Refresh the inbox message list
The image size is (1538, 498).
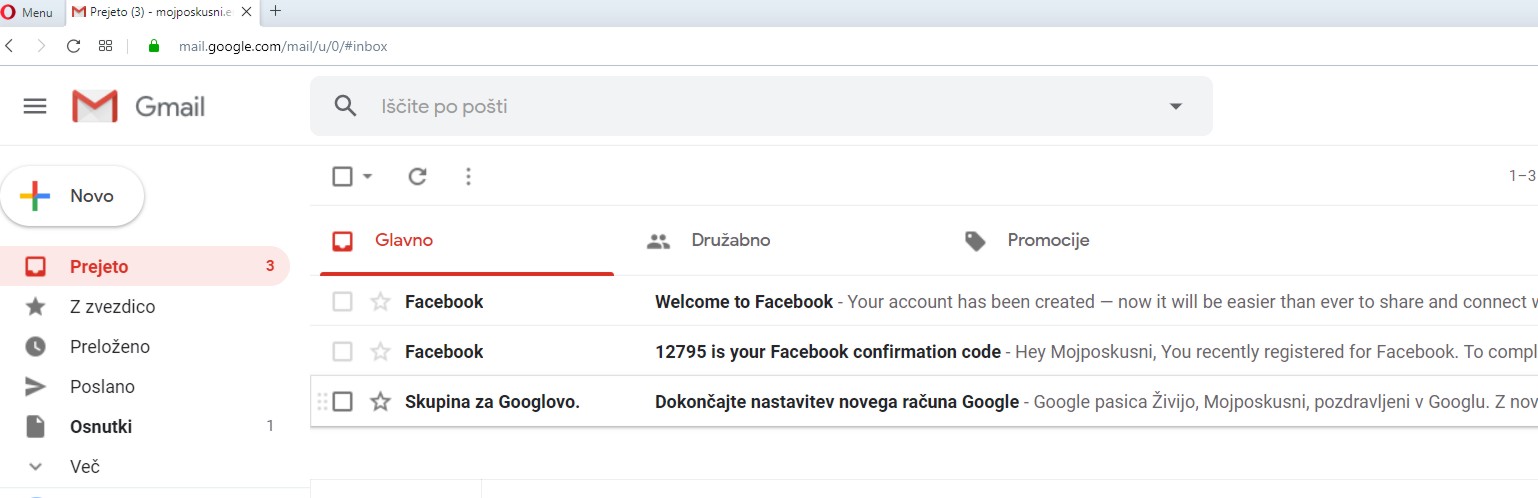tap(418, 177)
